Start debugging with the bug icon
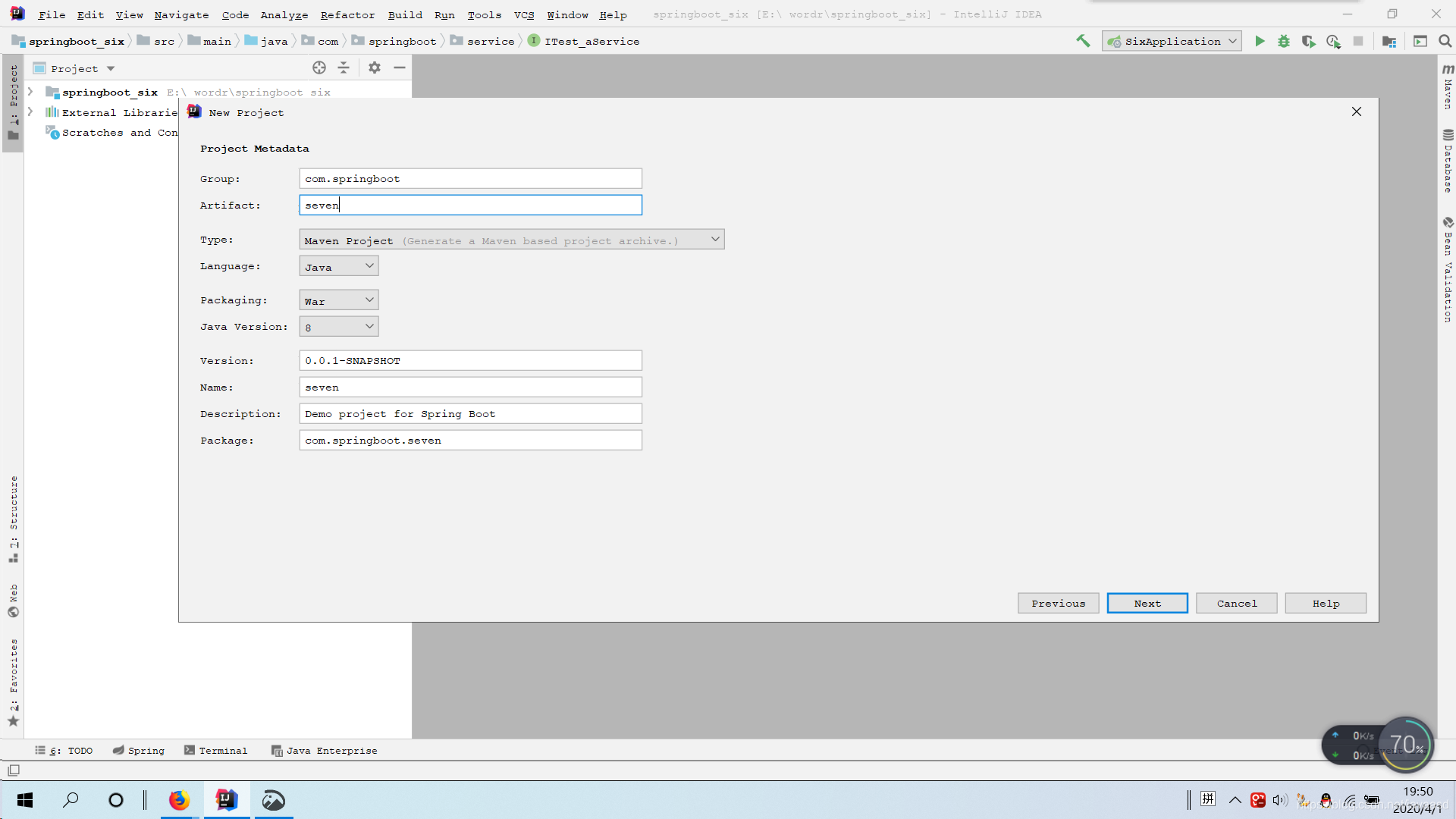Image resolution: width=1456 pixels, height=819 pixels. (x=1284, y=41)
